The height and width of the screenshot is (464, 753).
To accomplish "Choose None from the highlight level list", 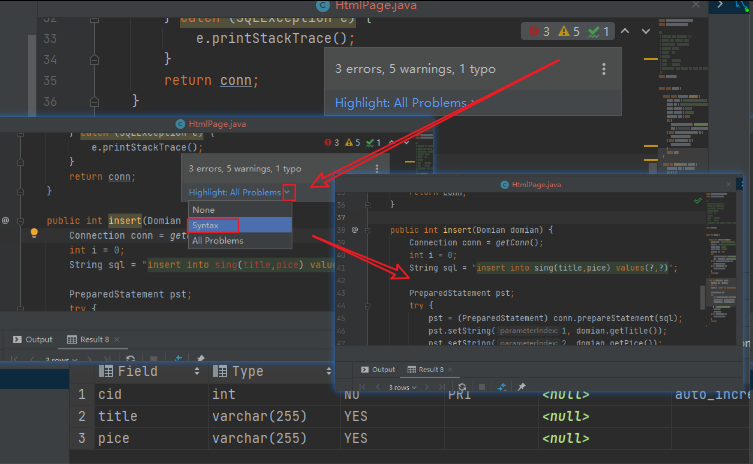I will (x=240, y=210).
